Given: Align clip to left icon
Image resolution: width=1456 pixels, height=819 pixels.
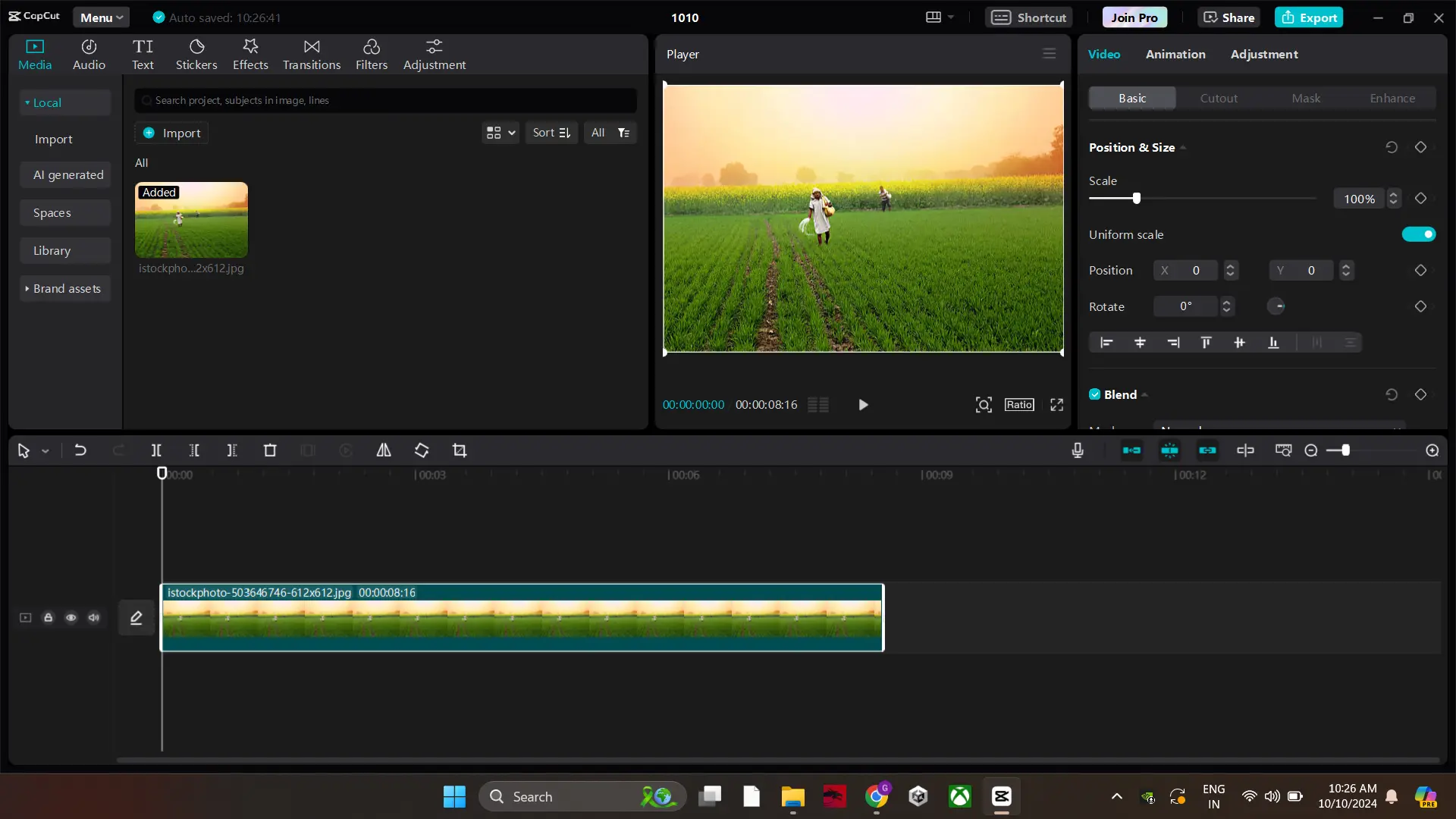Looking at the screenshot, I should [1106, 343].
